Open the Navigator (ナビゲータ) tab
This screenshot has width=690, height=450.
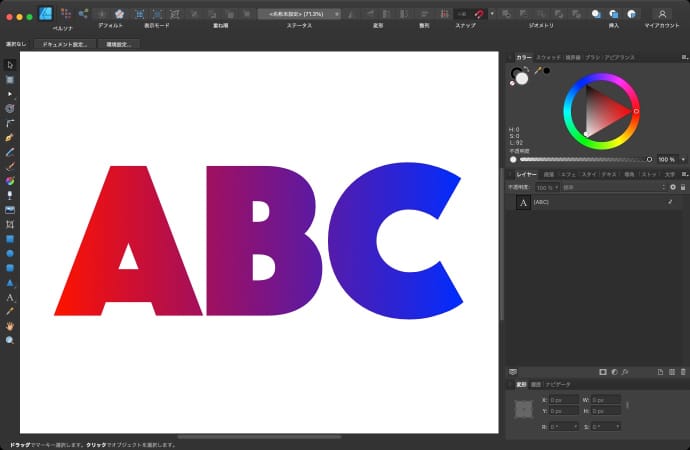557,384
